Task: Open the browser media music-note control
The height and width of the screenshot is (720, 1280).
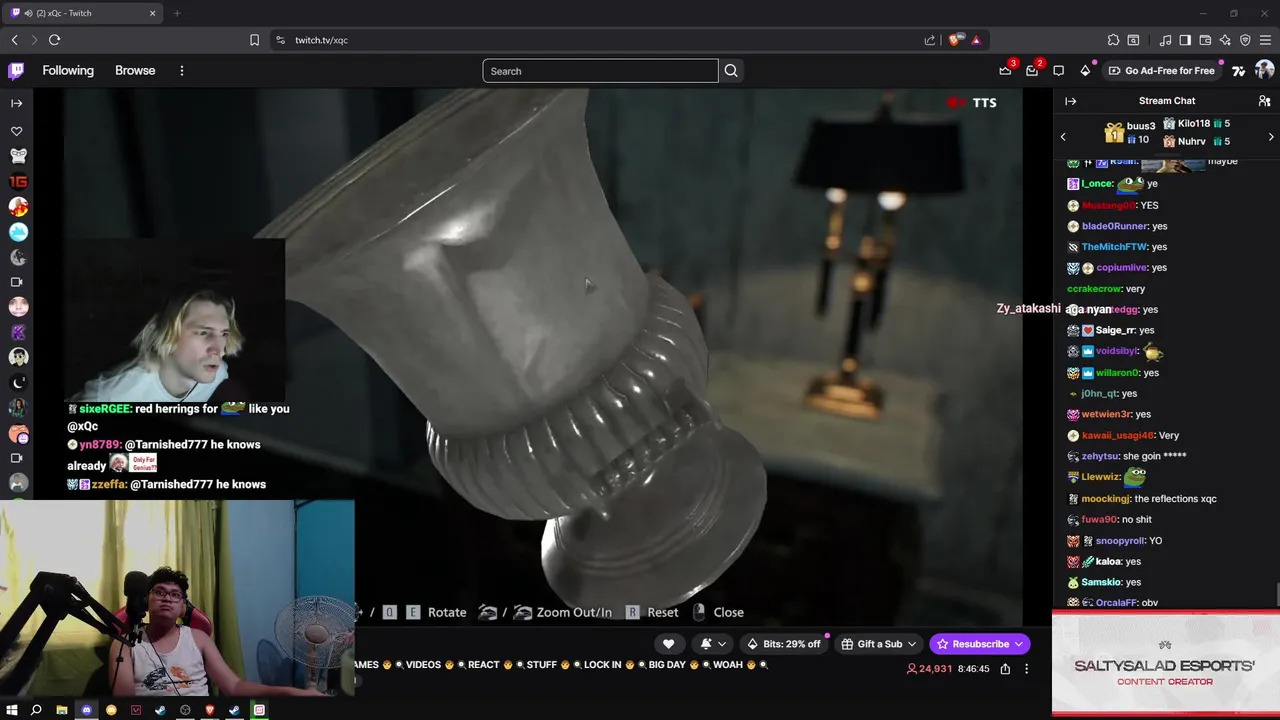Action: coord(1166,40)
